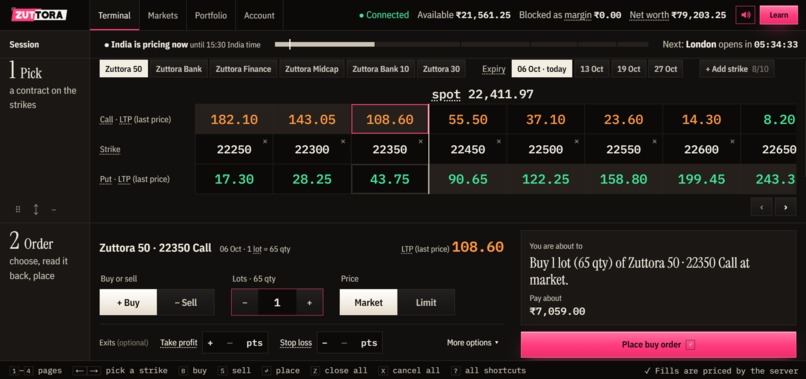Switch to Zuttora 50 index
Image resolution: width=806 pixels, height=379 pixels.
click(x=124, y=69)
